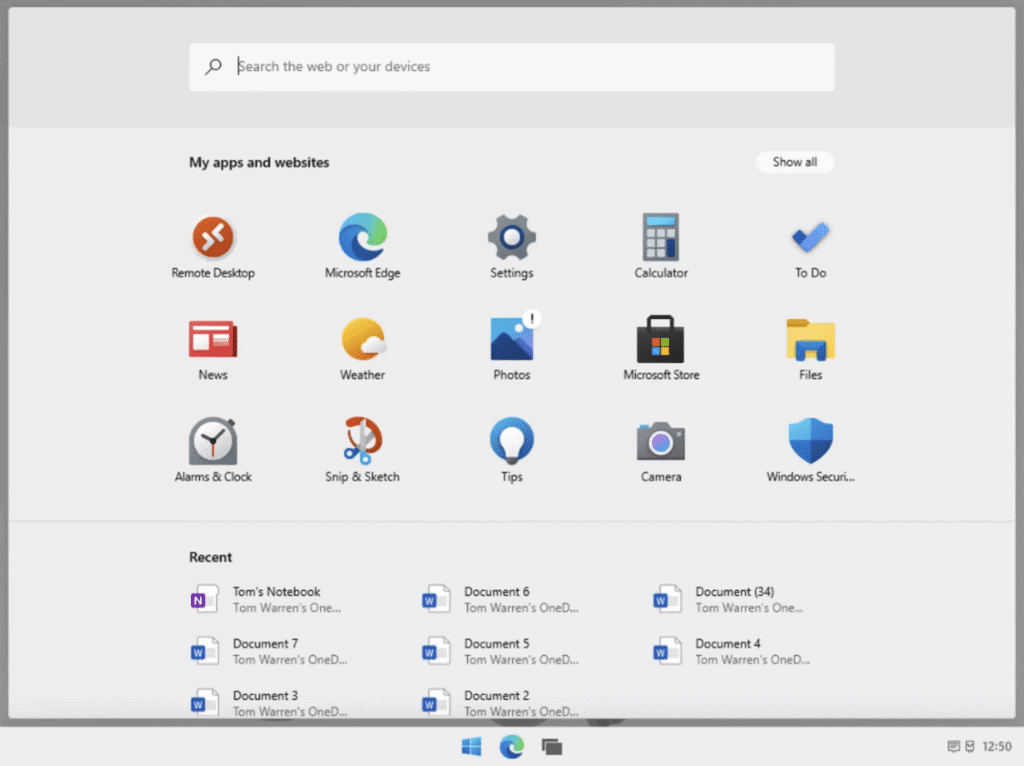This screenshot has width=1024, height=766.
Task: Open recent Document 6
Action: pyautogui.click(x=500, y=599)
